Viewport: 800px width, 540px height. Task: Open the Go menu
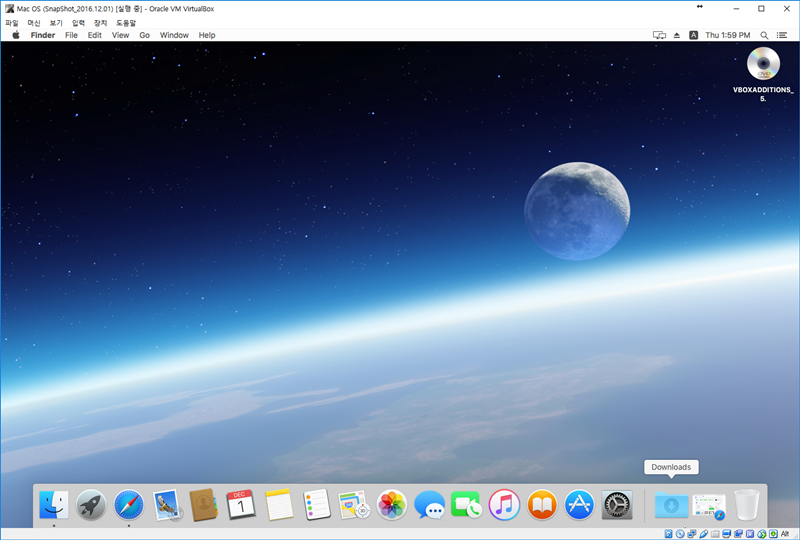pyautogui.click(x=144, y=35)
